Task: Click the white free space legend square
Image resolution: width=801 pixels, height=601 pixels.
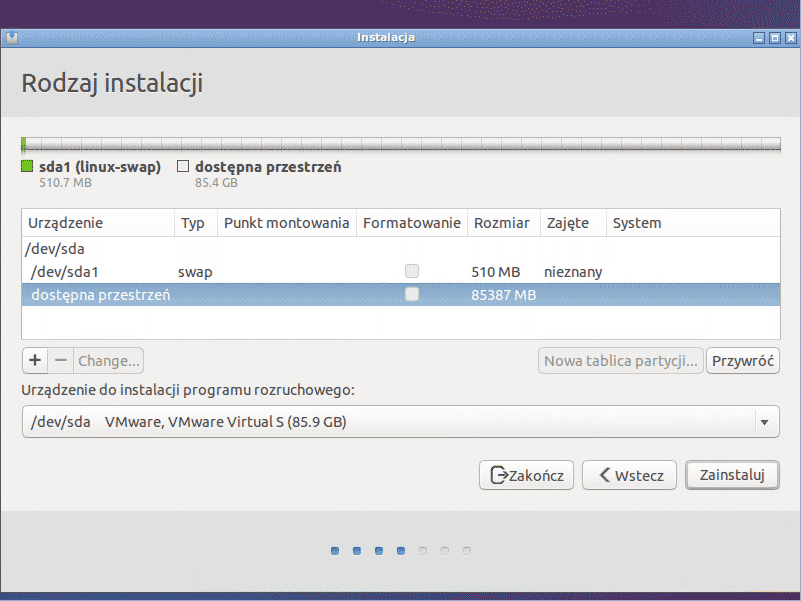Action: click(x=183, y=167)
